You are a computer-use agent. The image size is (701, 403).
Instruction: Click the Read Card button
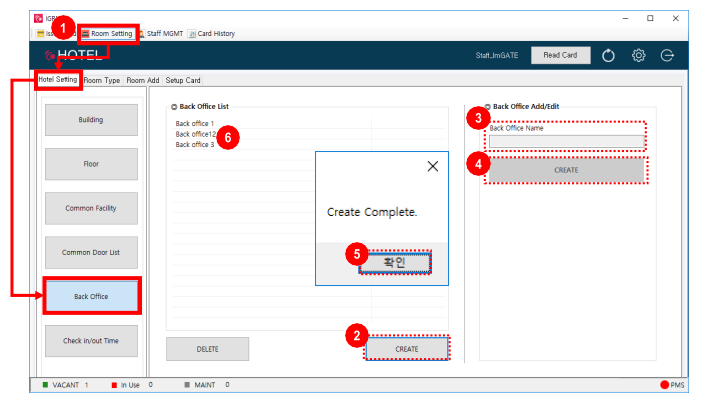pyautogui.click(x=560, y=55)
